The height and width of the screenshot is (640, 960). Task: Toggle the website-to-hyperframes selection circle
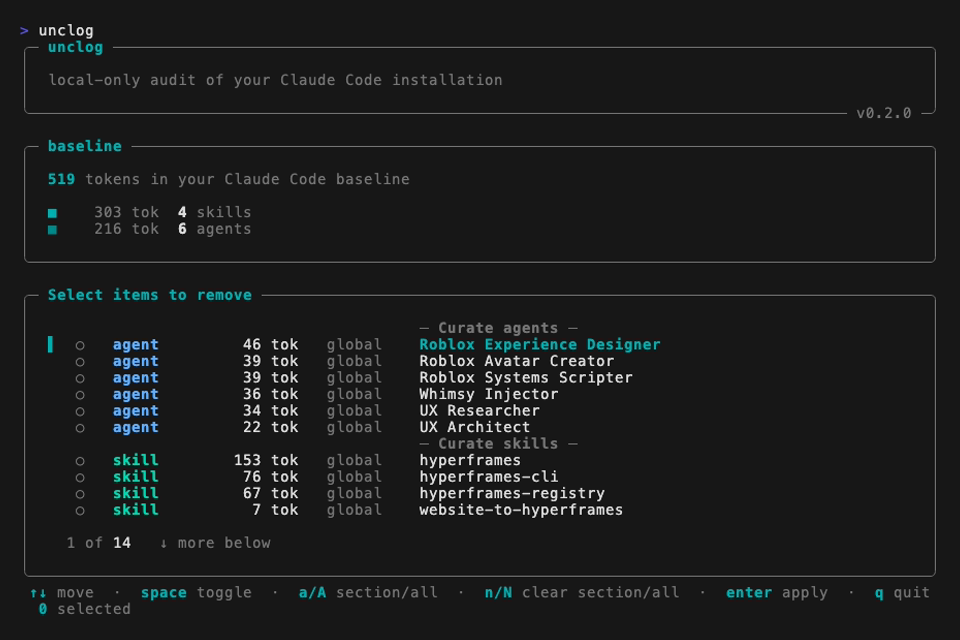tap(79, 510)
